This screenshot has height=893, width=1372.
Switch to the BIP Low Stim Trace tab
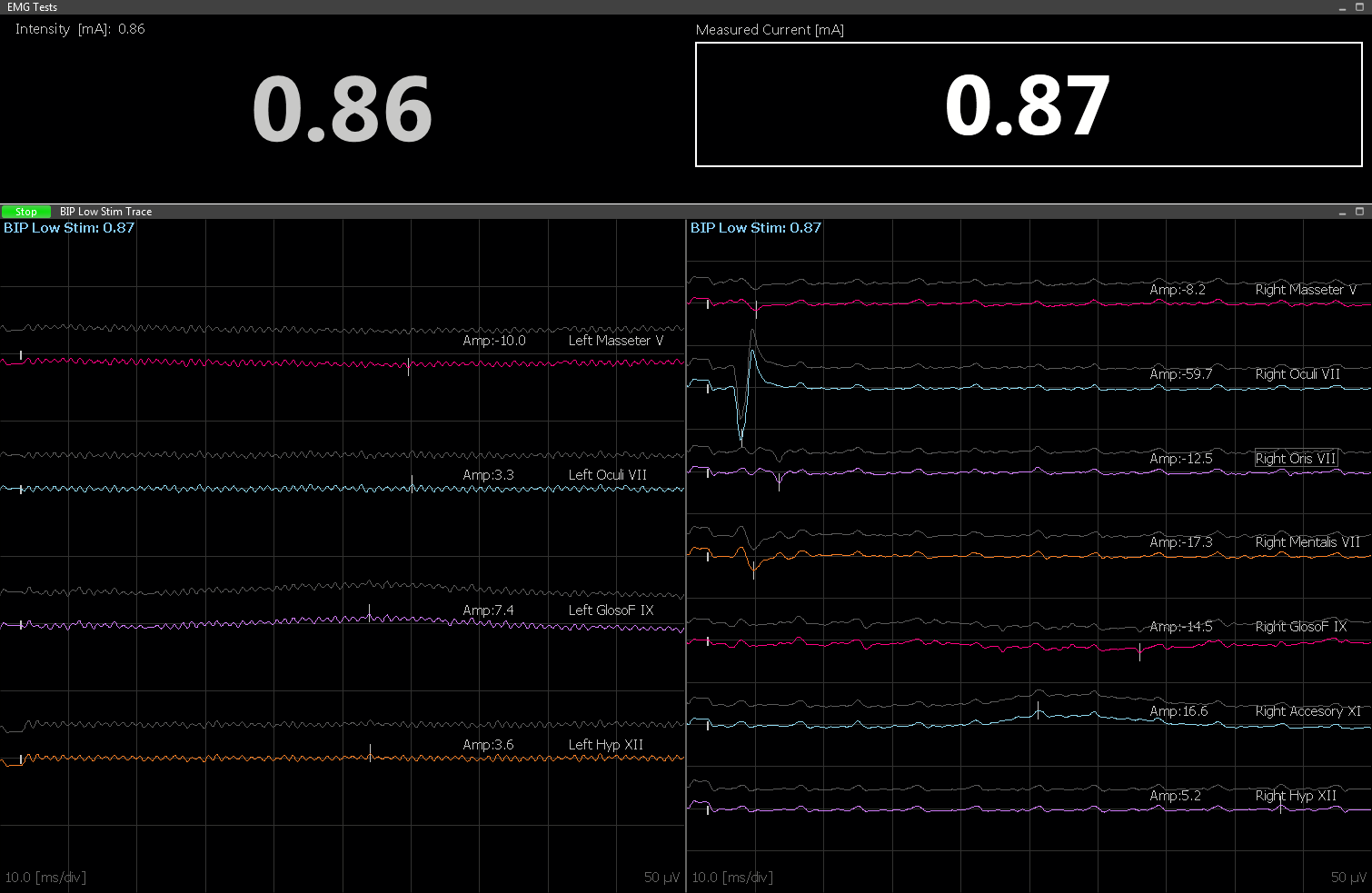[x=104, y=211]
